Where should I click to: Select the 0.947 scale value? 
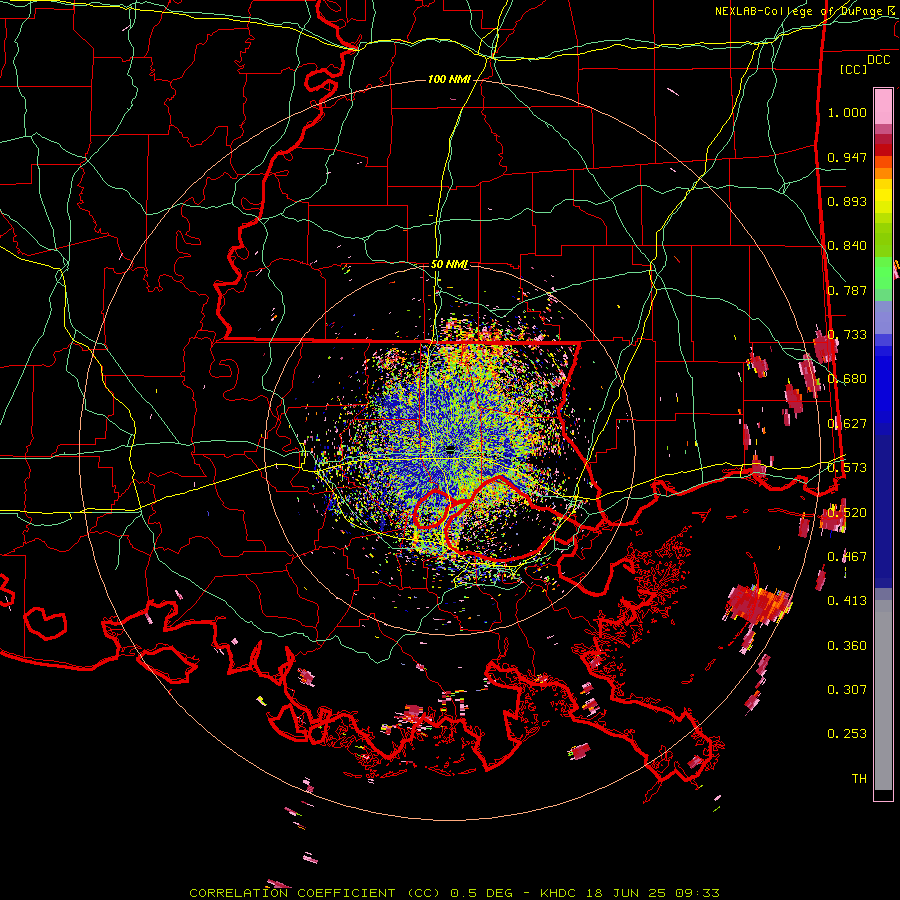tap(847, 157)
